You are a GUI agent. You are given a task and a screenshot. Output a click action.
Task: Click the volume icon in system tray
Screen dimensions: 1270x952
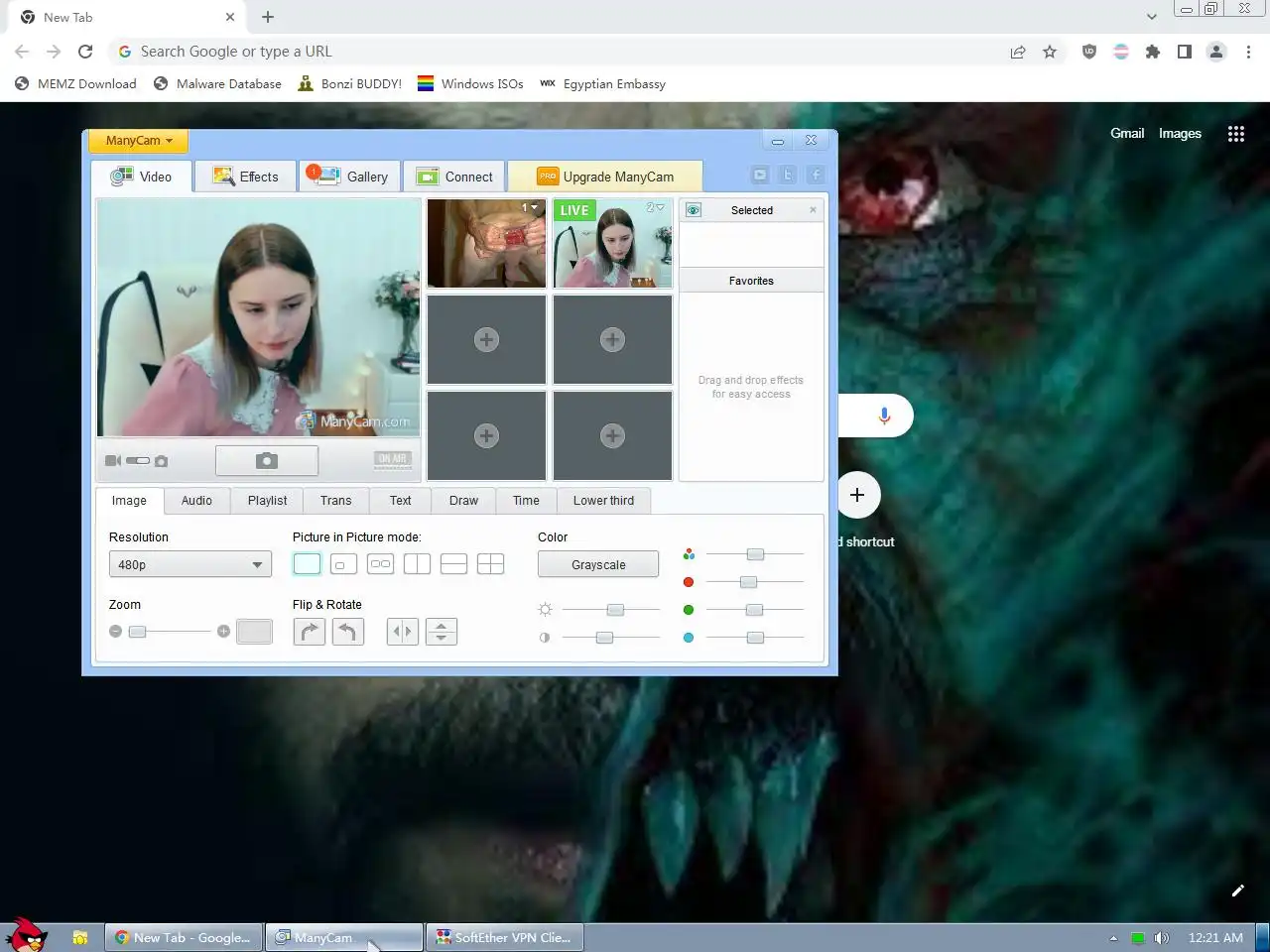1162,937
